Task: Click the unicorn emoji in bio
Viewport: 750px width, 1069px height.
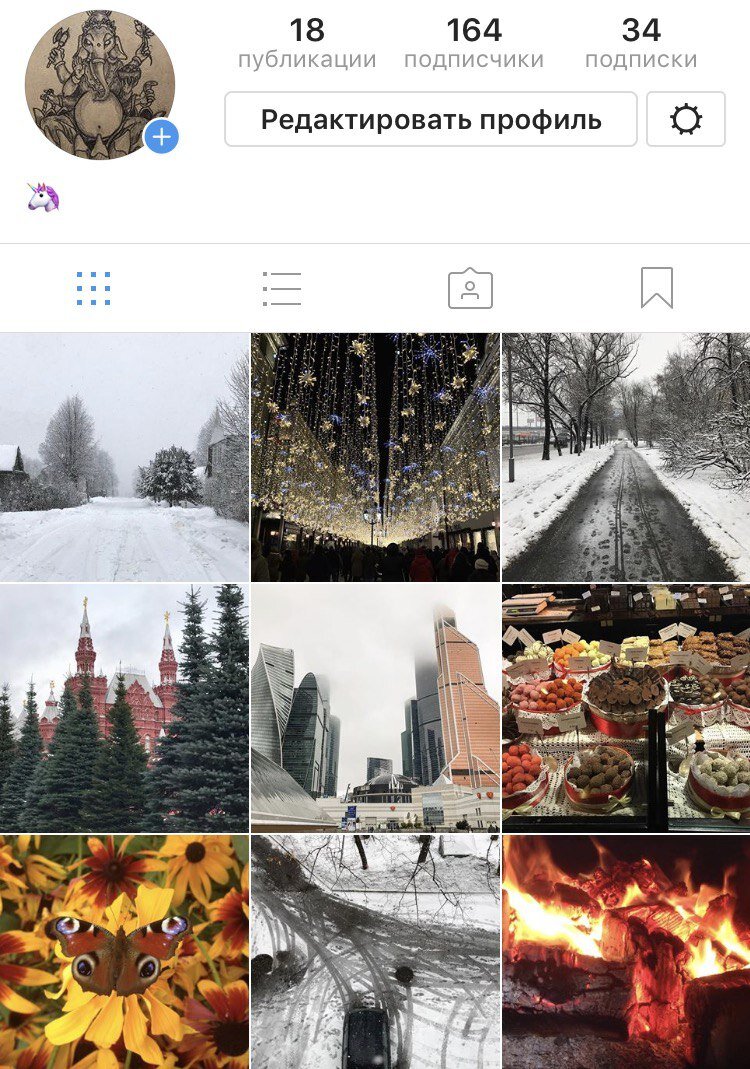Action: click(43, 197)
